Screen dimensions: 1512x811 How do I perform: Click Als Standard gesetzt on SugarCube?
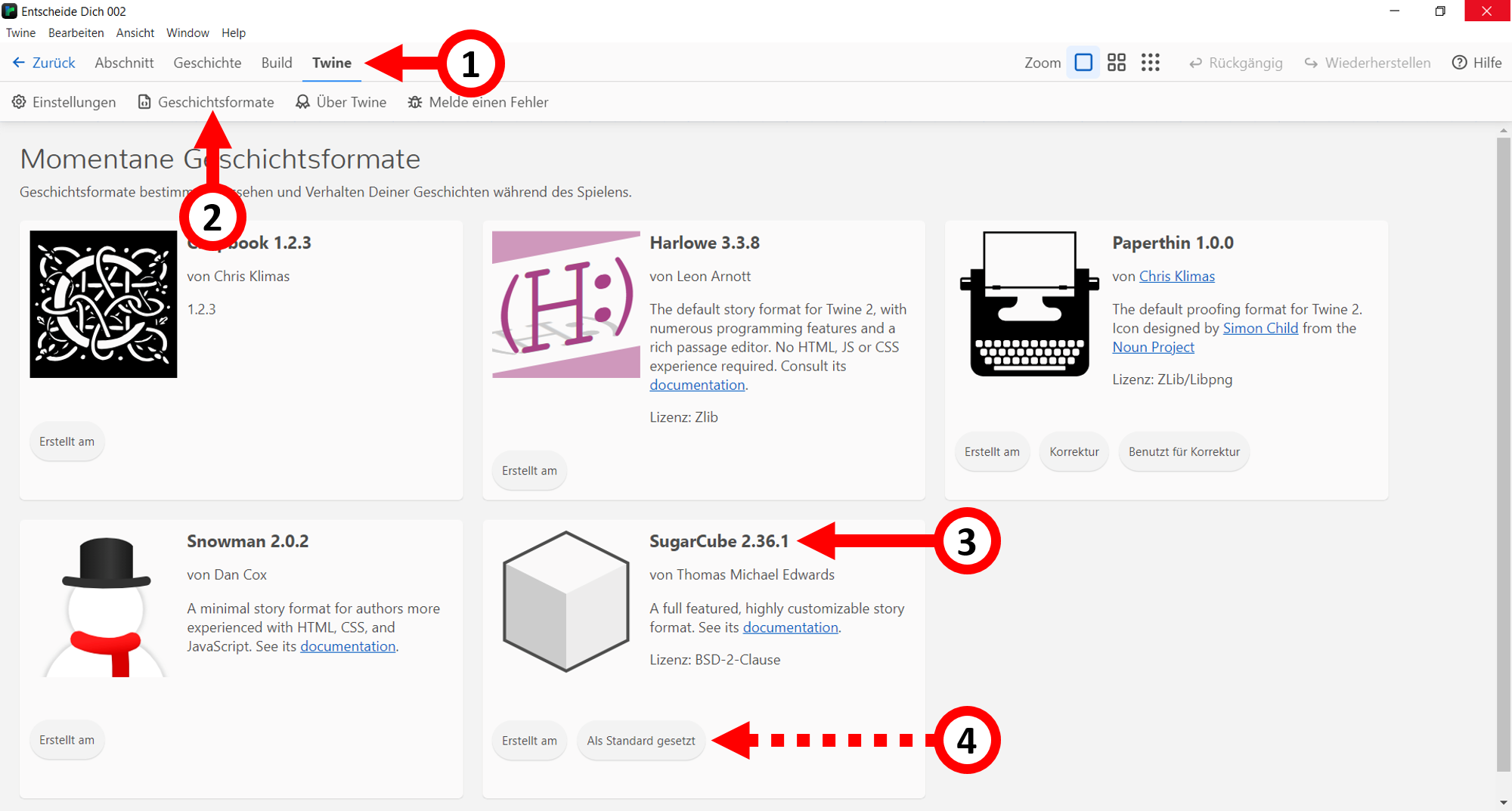tap(641, 741)
